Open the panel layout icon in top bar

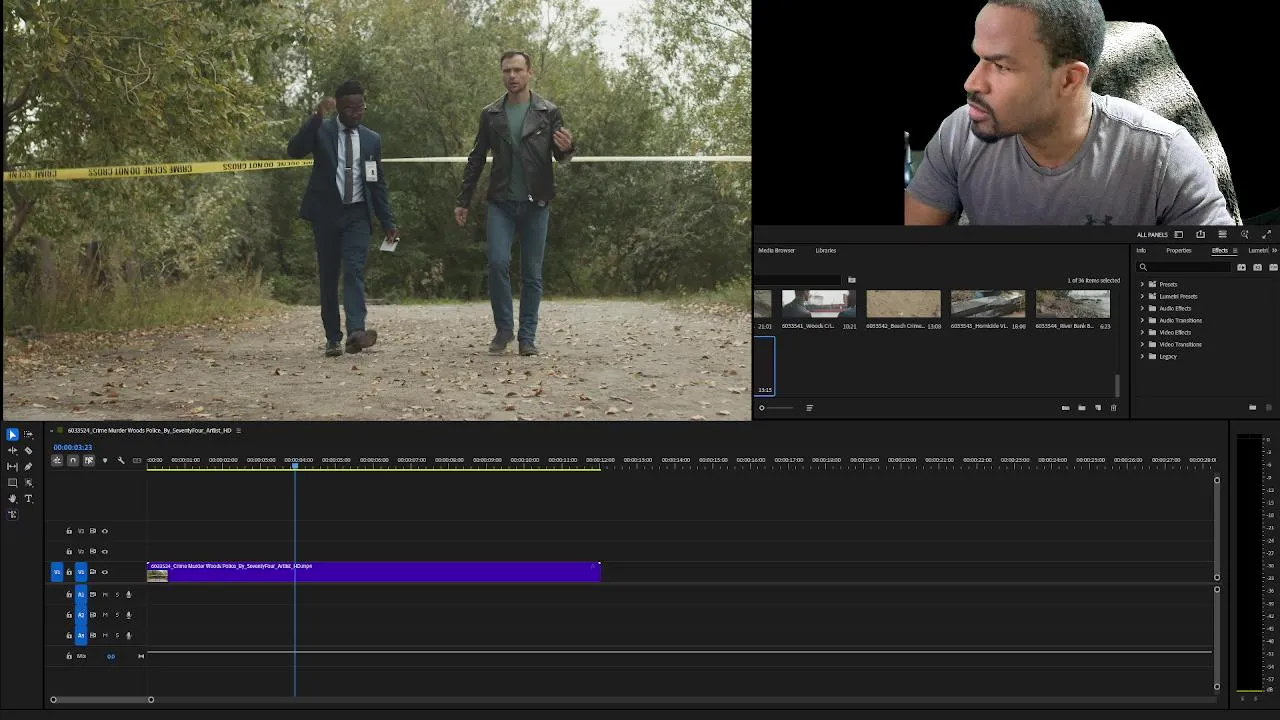click(1222, 234)
